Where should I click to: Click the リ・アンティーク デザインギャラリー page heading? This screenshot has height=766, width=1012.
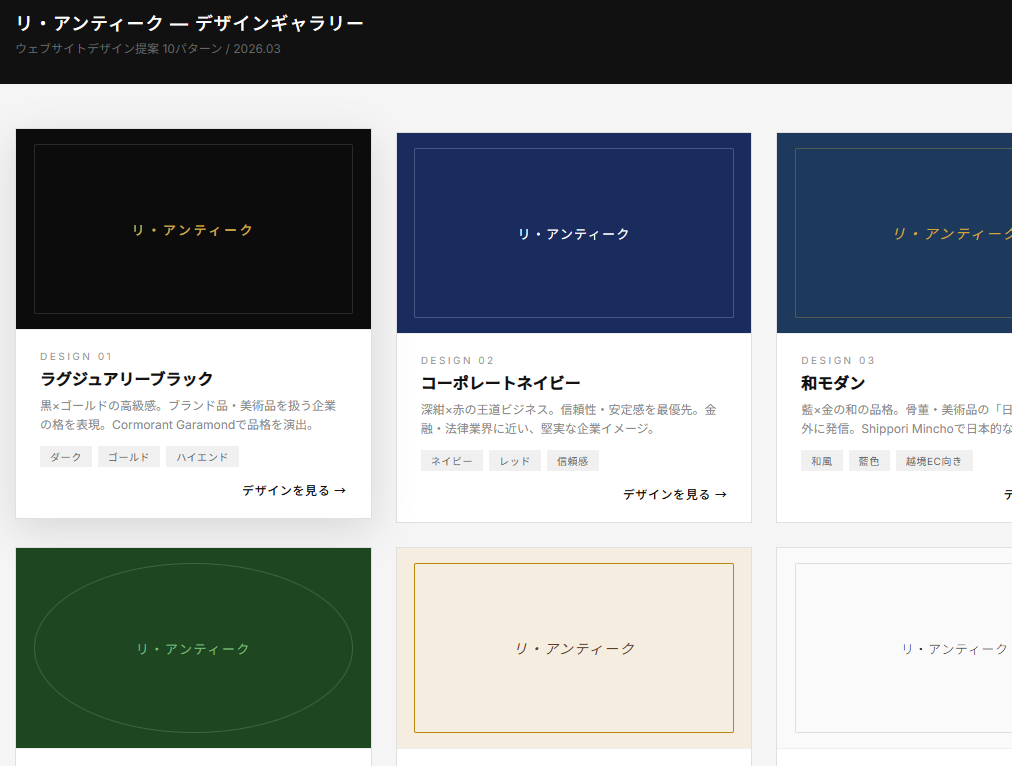pyautogui.click(x=190, y=23)
